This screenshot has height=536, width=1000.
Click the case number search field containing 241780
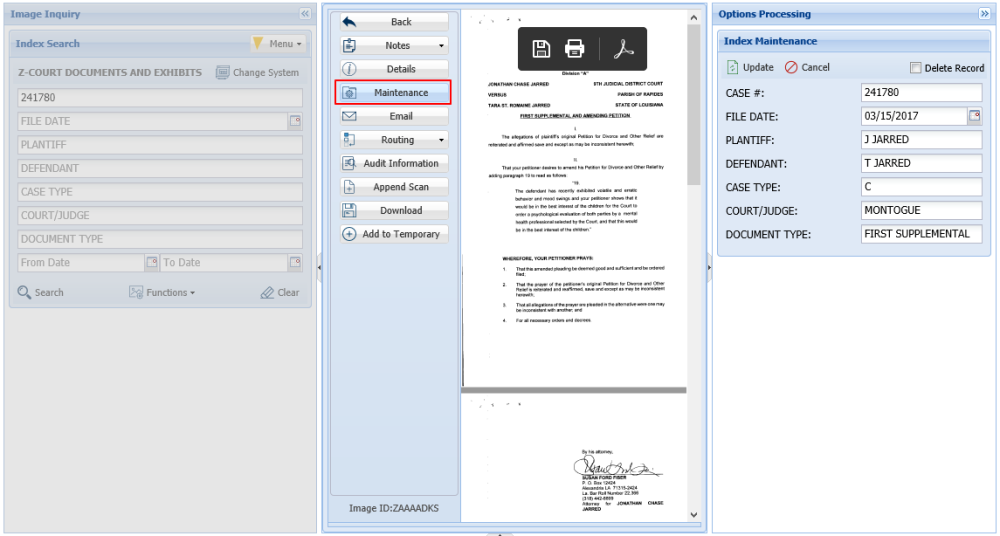click(160, 98)
